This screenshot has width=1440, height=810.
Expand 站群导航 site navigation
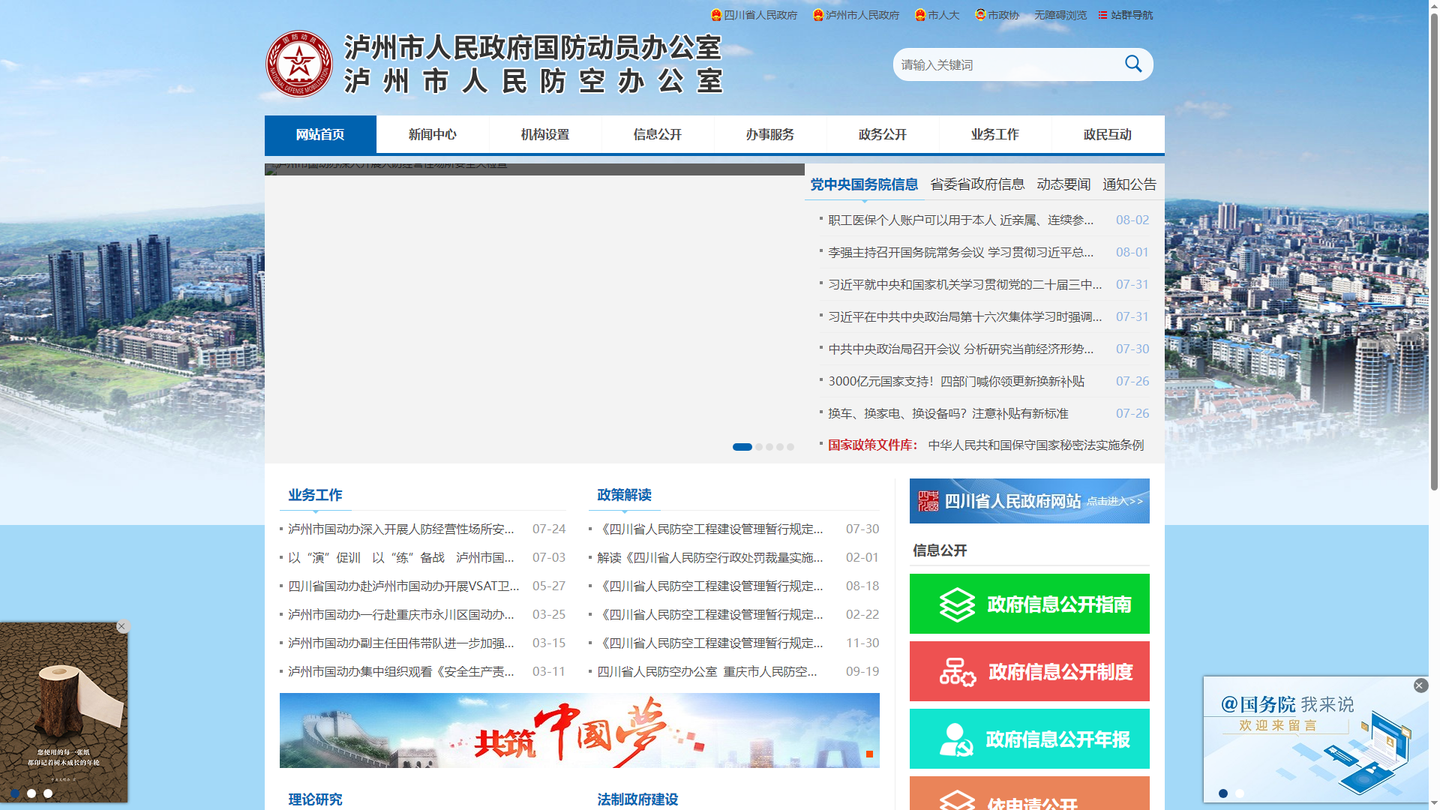pos(1126,15)
